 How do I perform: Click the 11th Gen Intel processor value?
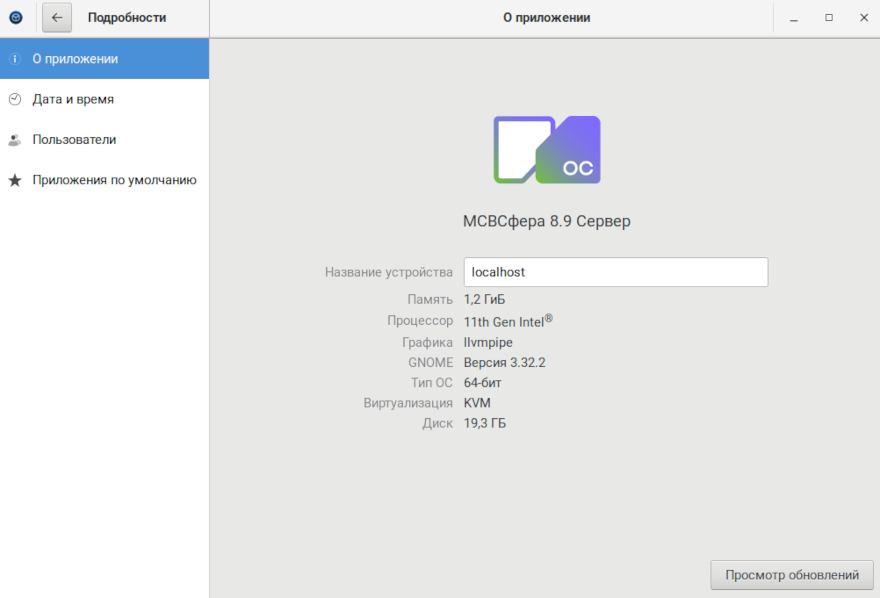tap(508, 321)
